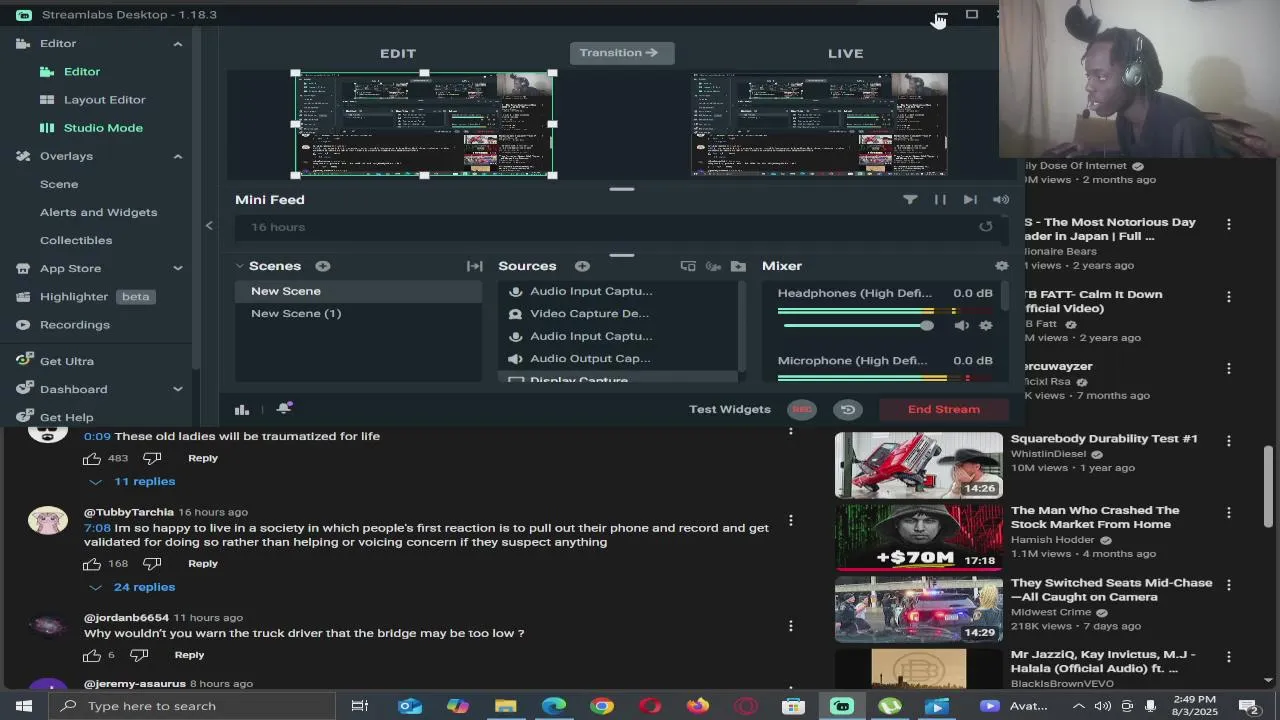This screenshot has width=1280, height=720.
Task: Open the Scene overlays entry
Action: (59, 184)
